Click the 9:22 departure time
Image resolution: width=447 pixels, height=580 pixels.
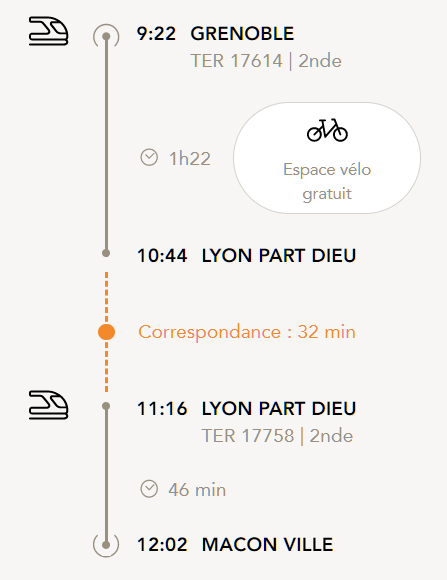coord(156,34)
